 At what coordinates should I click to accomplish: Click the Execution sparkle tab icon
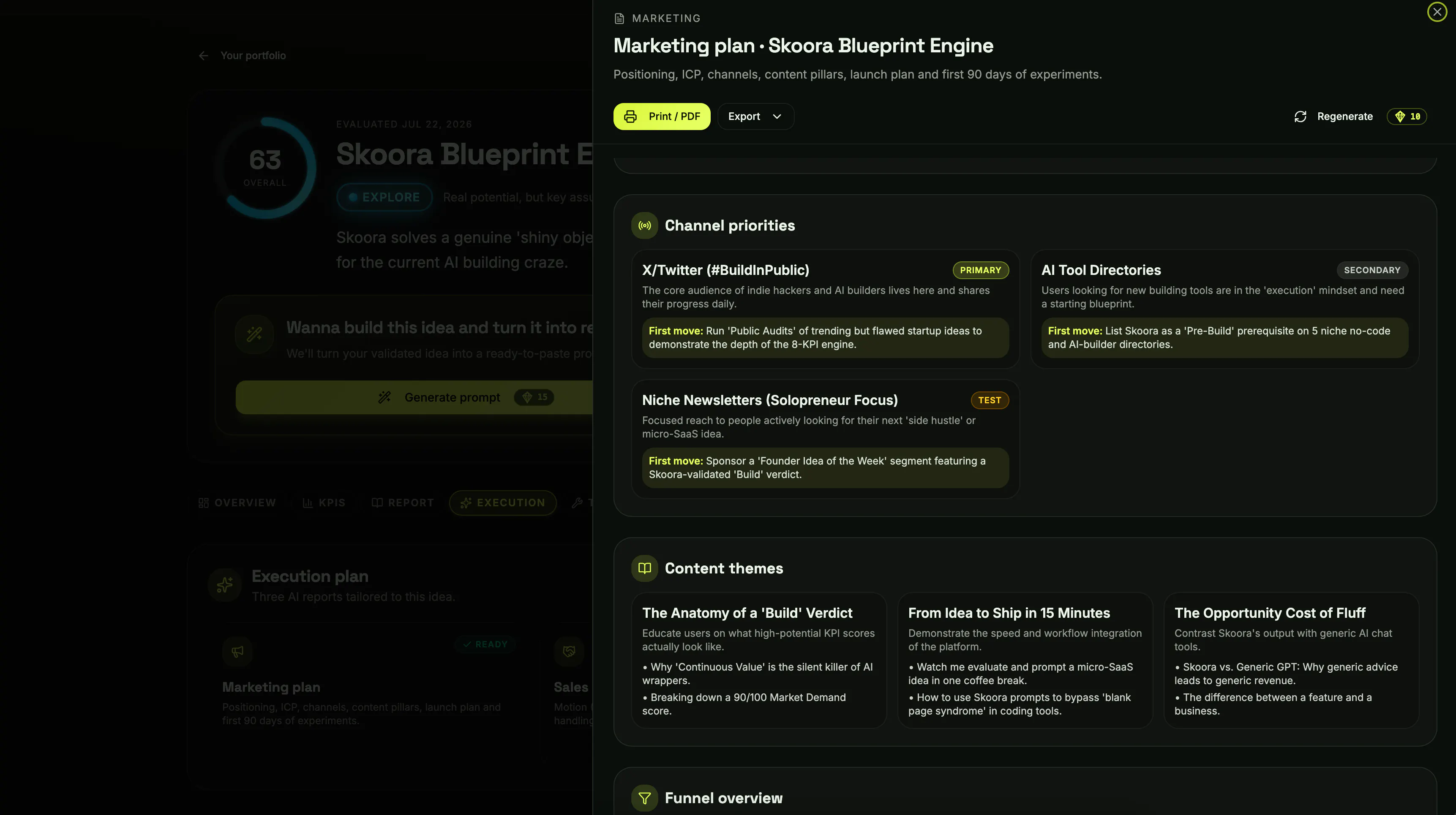[x=466, y=503]
